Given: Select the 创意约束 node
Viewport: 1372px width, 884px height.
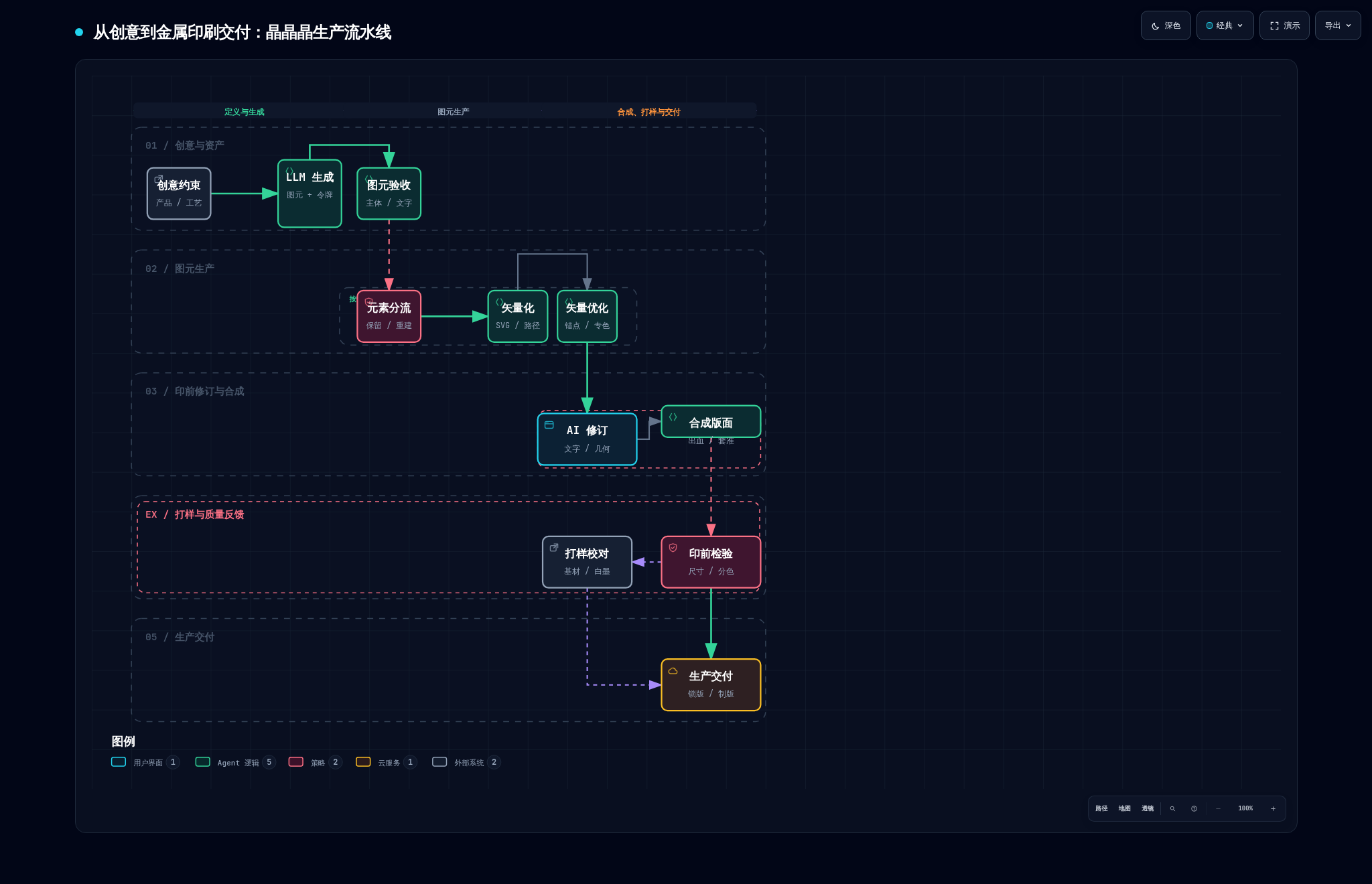Looking at the screenshot, I should coord(179,194).
